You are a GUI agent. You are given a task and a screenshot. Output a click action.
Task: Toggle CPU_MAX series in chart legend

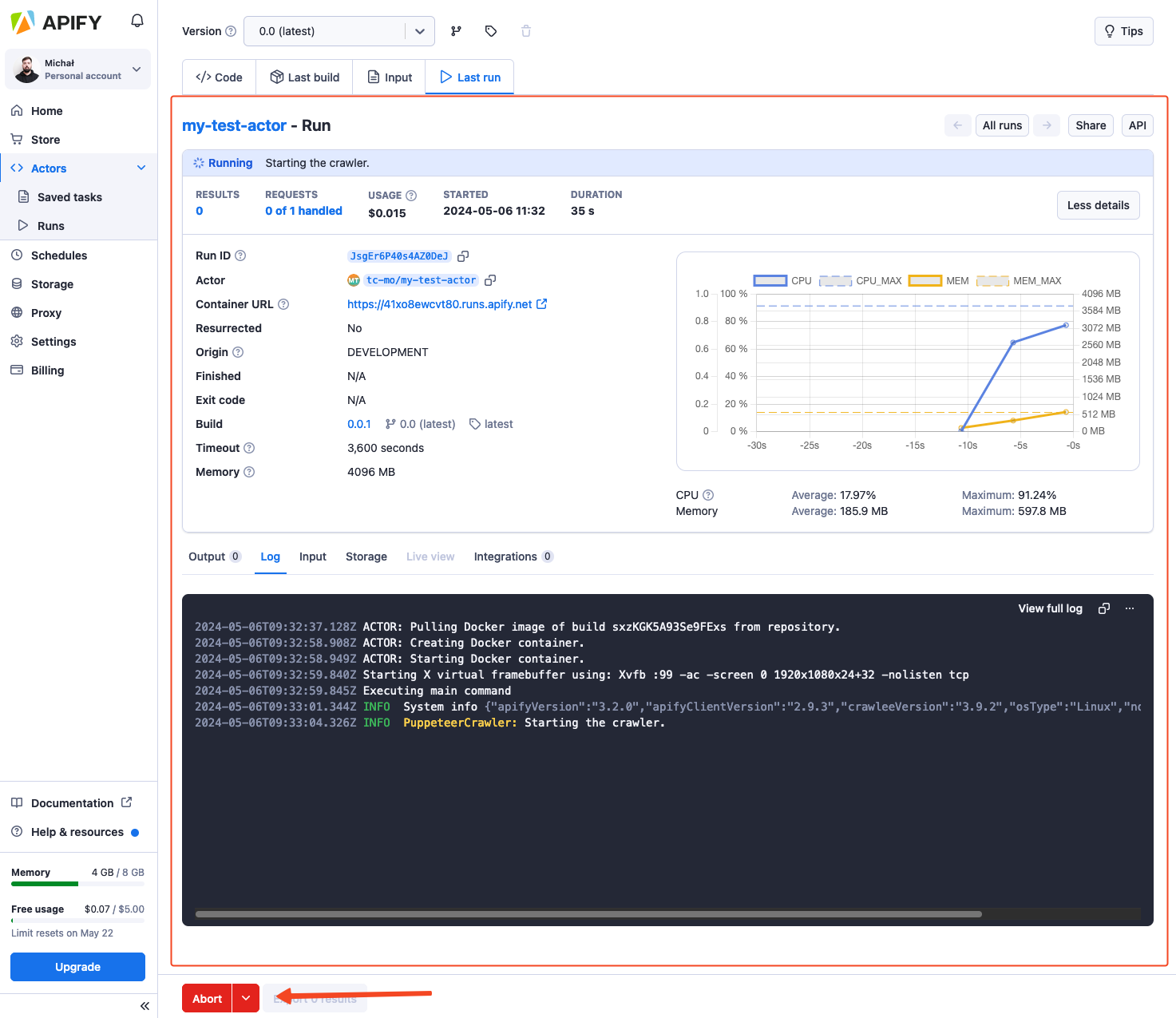pyautogui.click(x=835, y=281)
